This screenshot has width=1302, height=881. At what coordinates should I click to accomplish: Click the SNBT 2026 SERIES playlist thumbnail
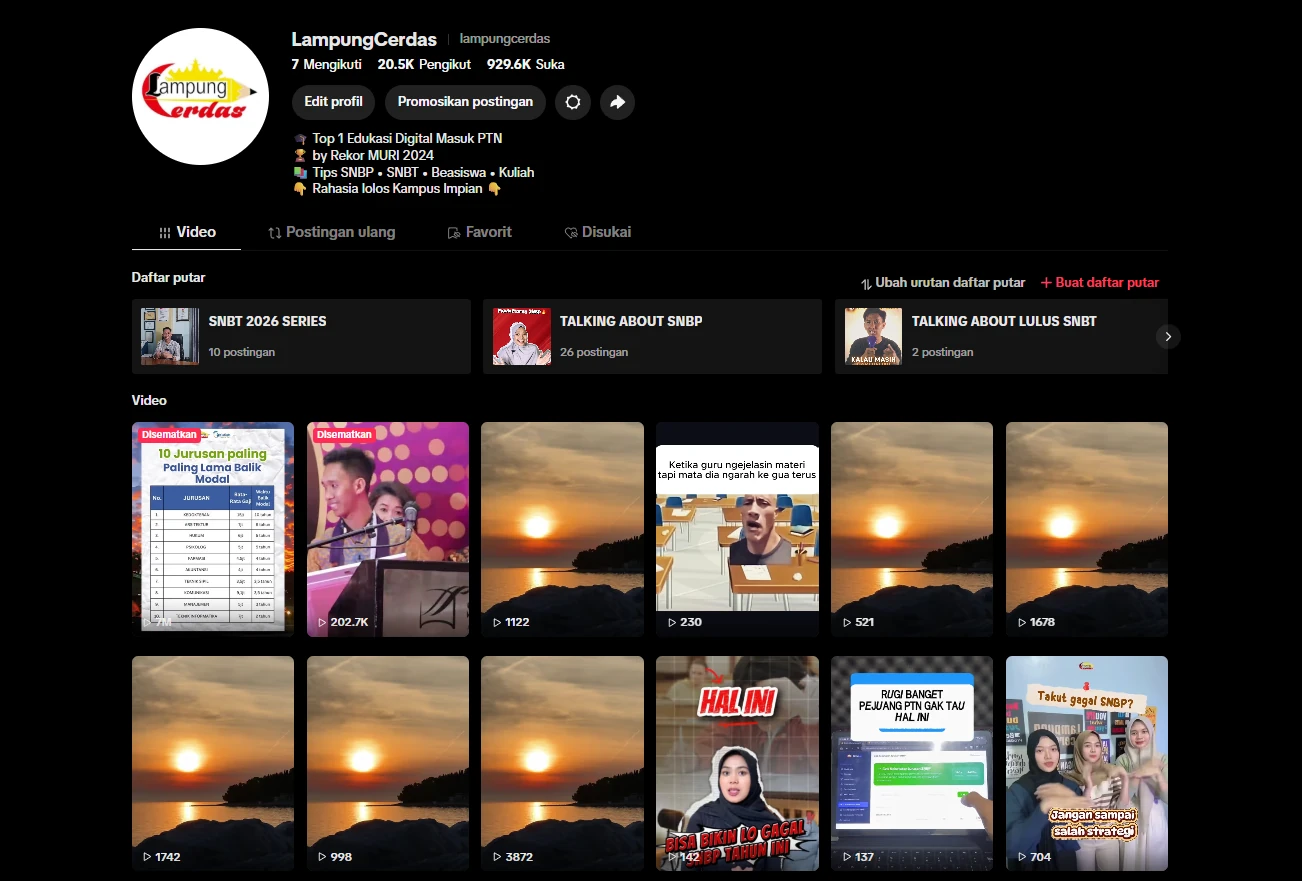pyautogui.click(x=170, y=336)
